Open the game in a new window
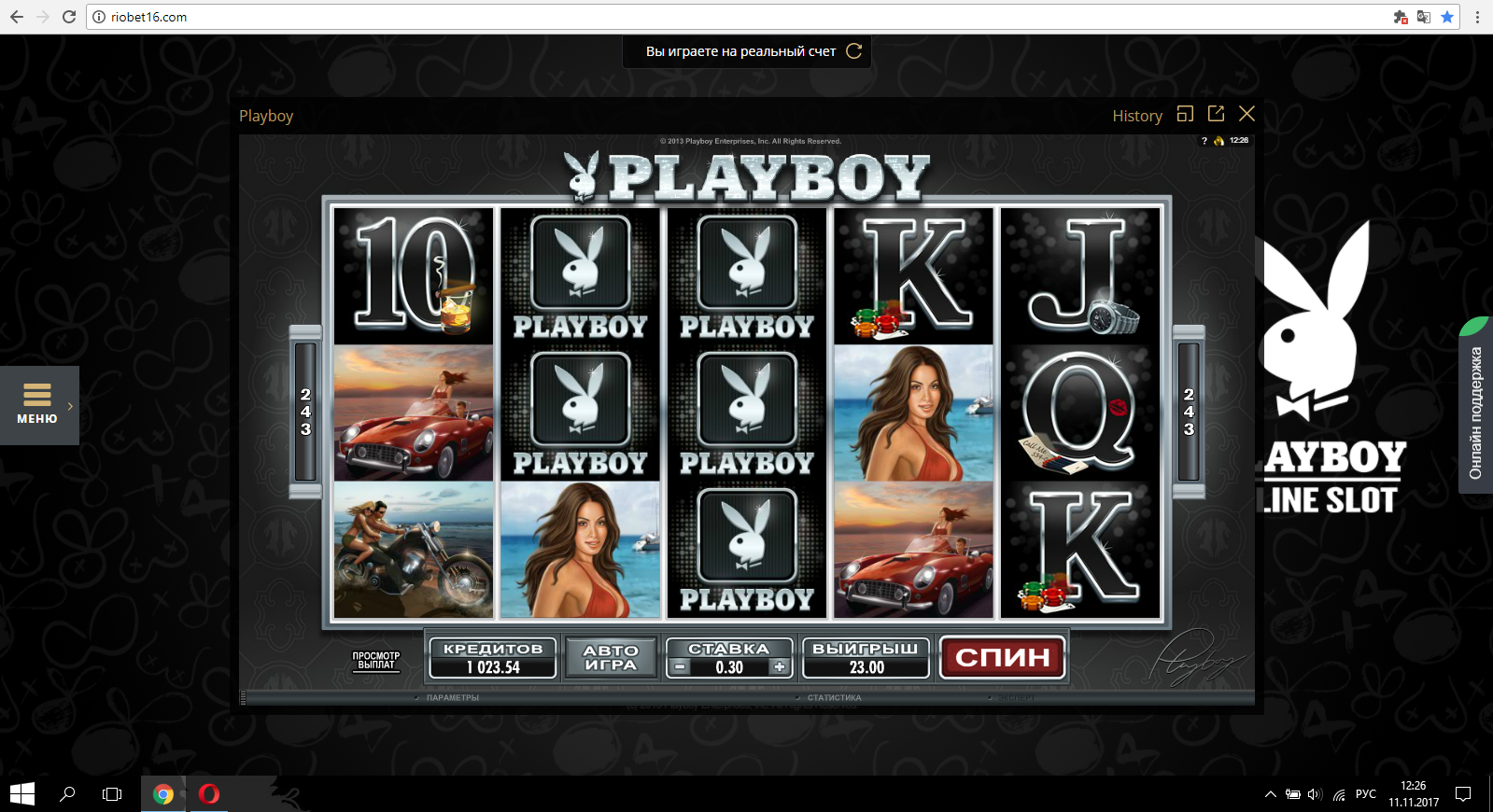Viewport: 1493px width, 812px height. tap(1216, 114)
